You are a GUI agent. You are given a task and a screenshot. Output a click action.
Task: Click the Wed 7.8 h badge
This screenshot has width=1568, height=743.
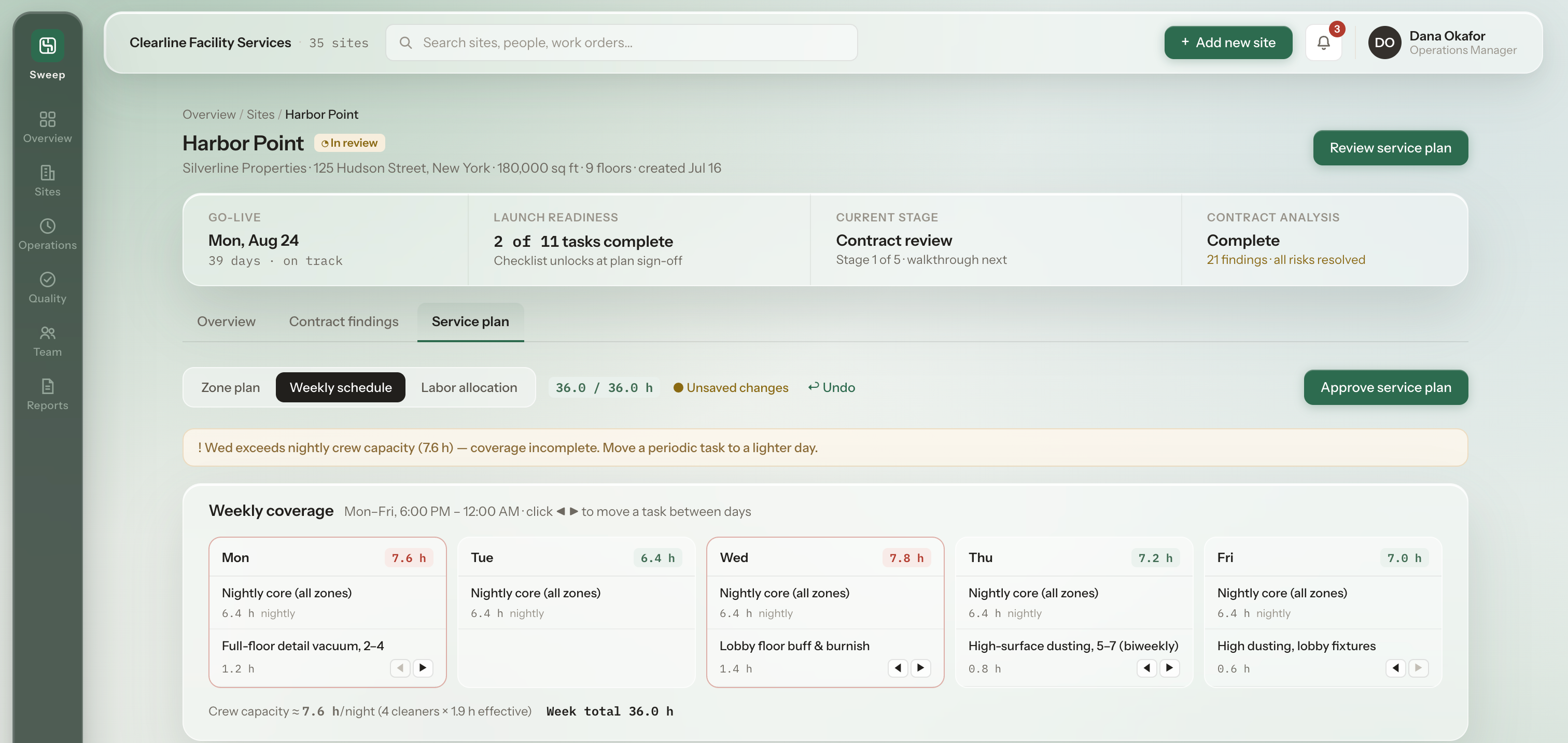pos(906,558)
